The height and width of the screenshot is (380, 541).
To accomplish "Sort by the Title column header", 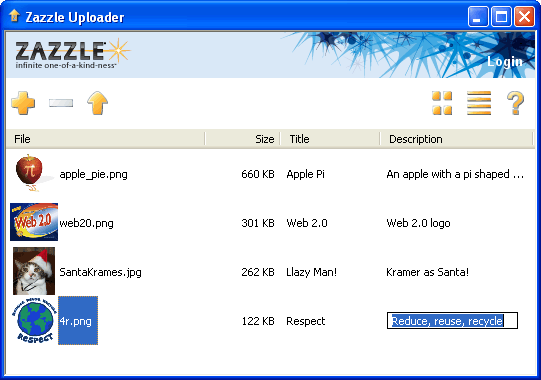I will tap(330, 139).
